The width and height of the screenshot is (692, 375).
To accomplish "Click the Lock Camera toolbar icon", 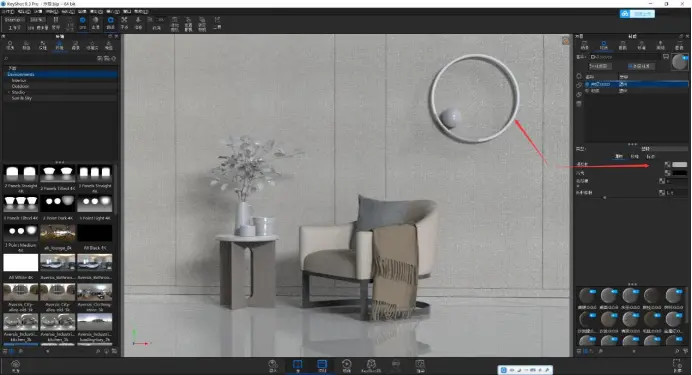I will point(202,23).
